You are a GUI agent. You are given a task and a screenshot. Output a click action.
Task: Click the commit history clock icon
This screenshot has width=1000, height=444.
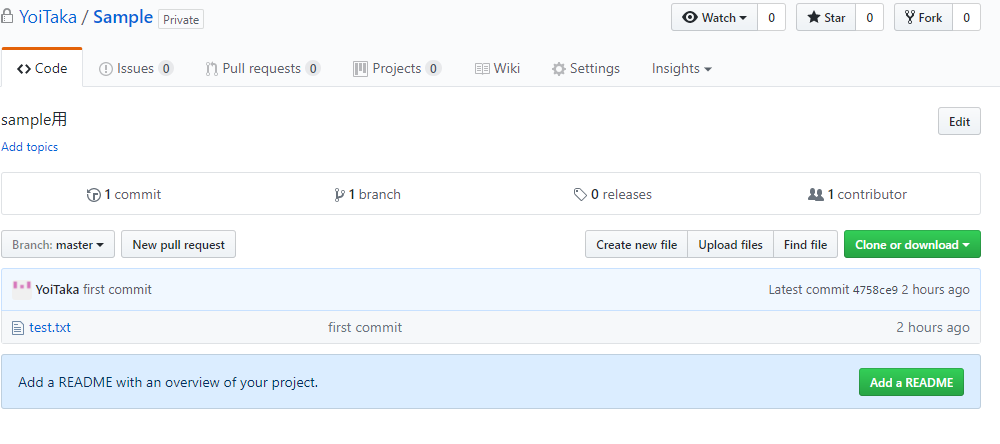[x=94, y=195]
